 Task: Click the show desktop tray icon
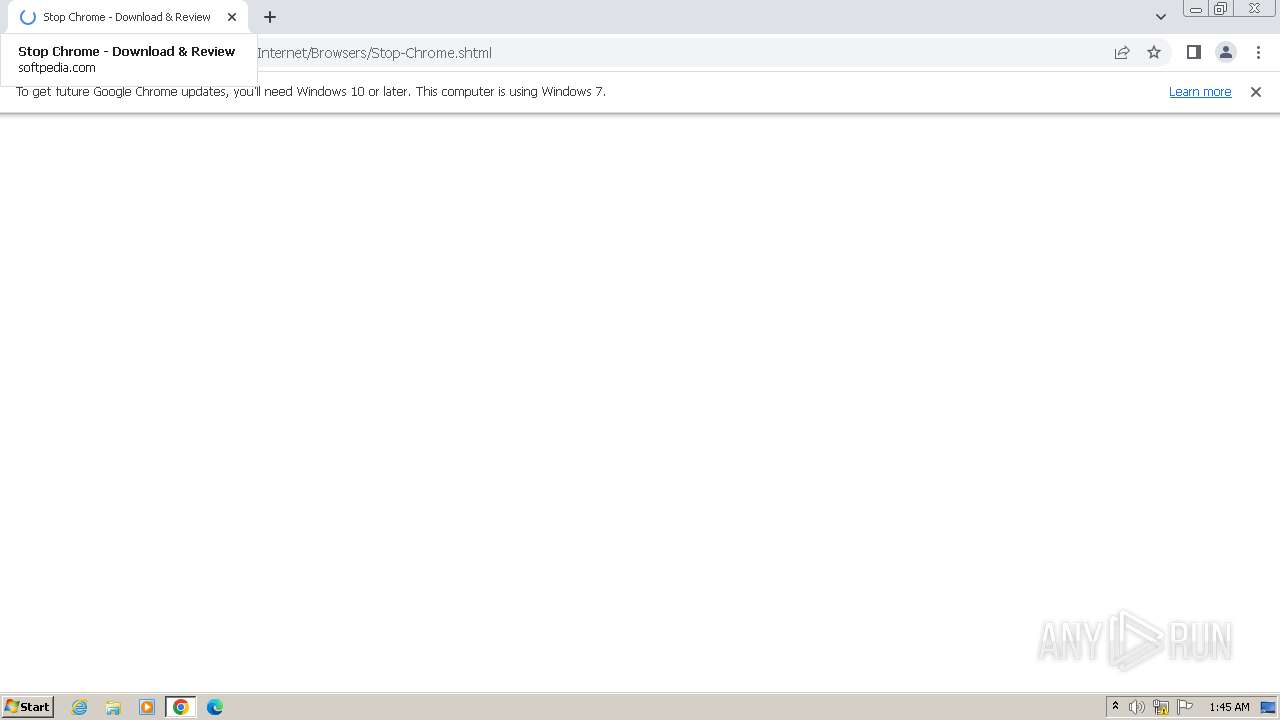[x=1268, y=707]
